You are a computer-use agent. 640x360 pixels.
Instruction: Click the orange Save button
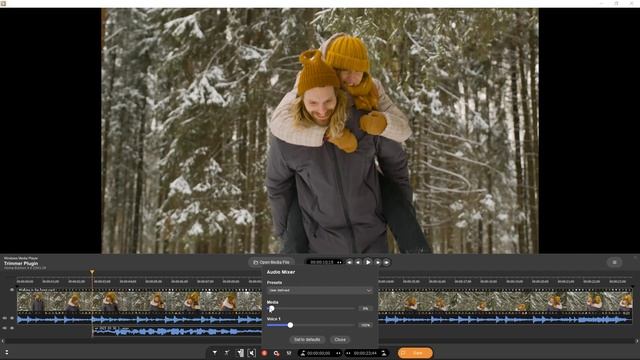[416, 353]
